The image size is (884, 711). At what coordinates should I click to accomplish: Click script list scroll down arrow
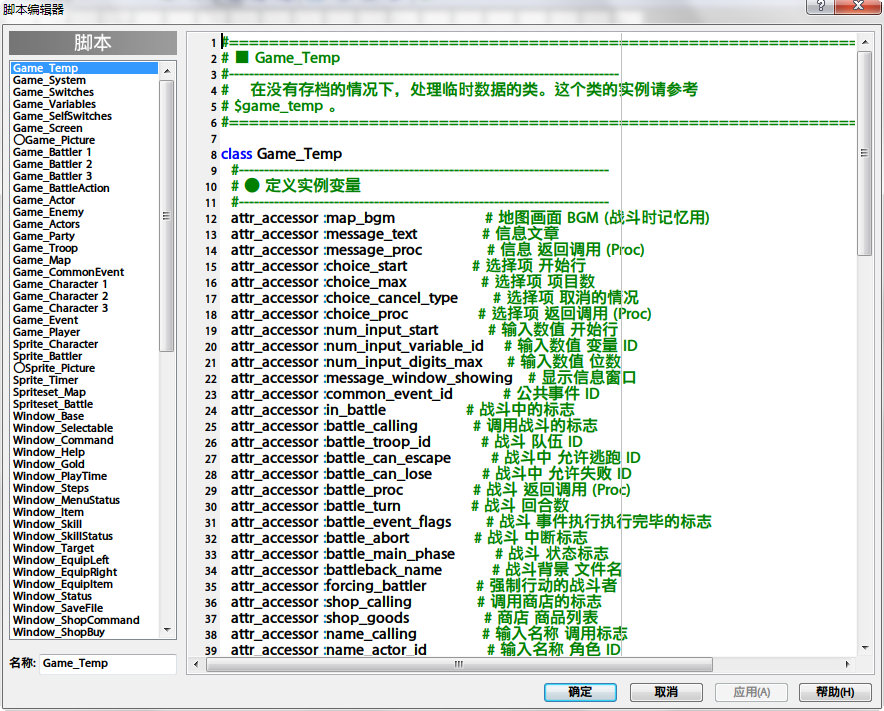[167, 630]
